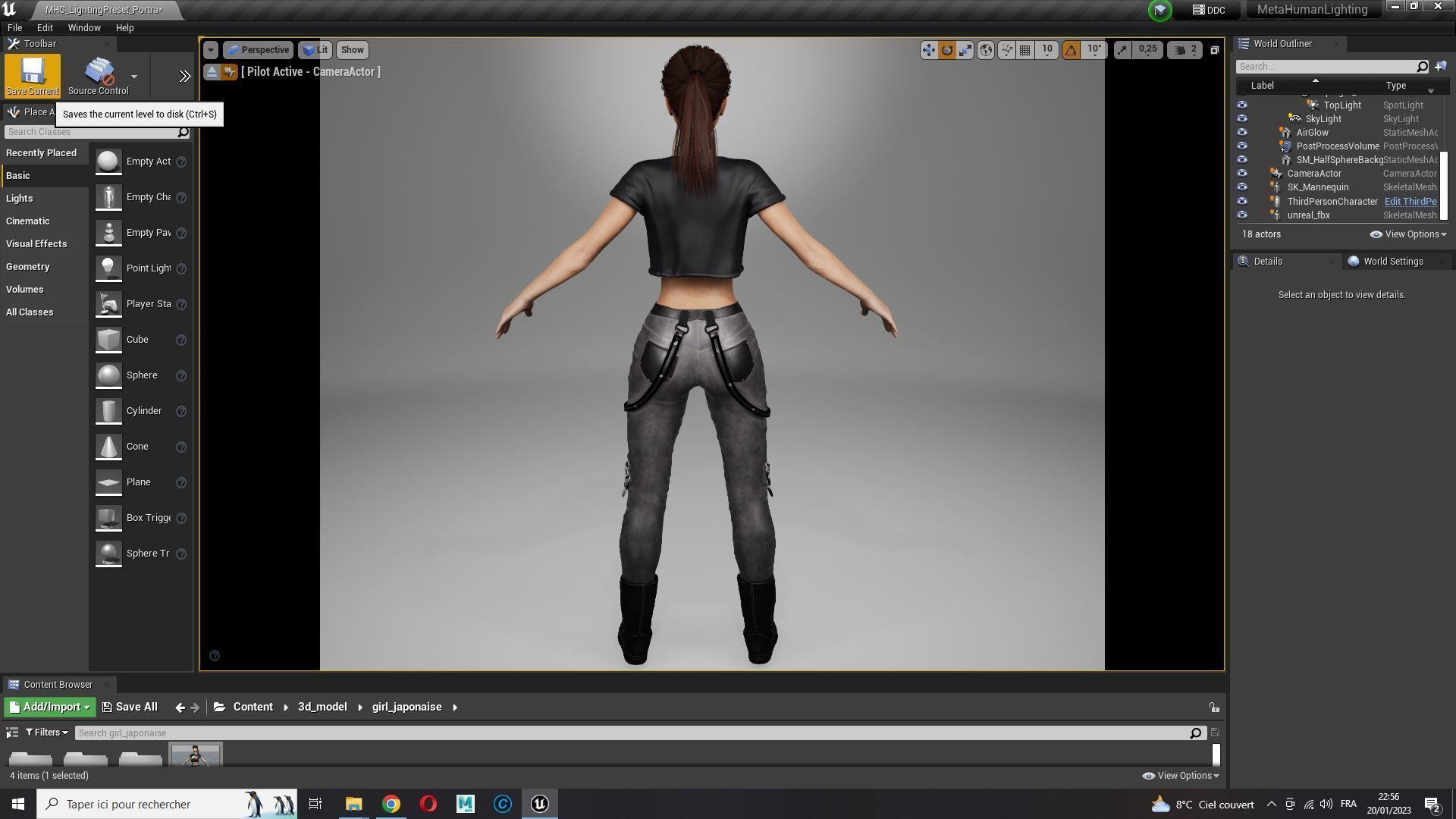Maximize viewport using restore icon
Screen dimensions: 1456x819
[1214, 50]
